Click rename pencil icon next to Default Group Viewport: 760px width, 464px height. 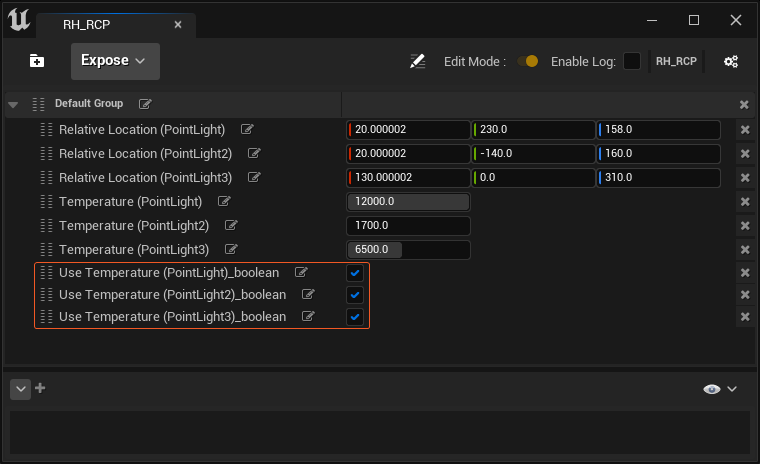[x=146, y=104]
